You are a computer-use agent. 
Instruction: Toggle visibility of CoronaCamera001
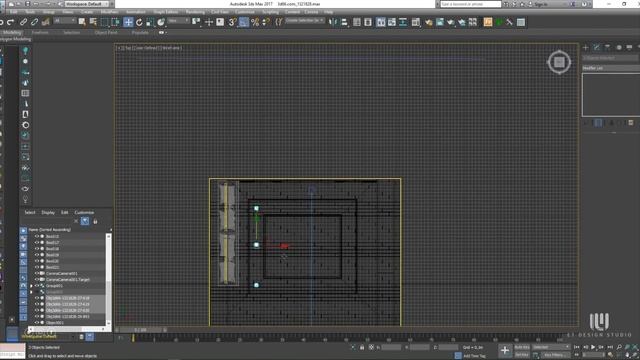tap(37, 273)
